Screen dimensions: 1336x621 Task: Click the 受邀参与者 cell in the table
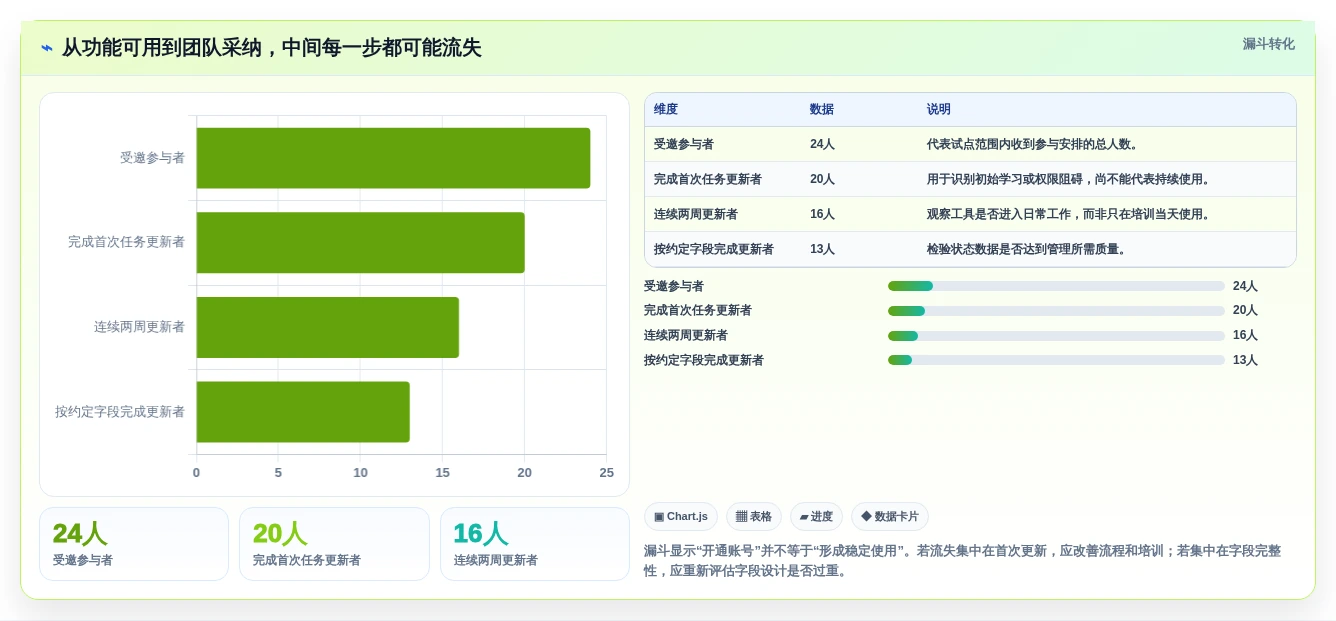coord(684,144)
